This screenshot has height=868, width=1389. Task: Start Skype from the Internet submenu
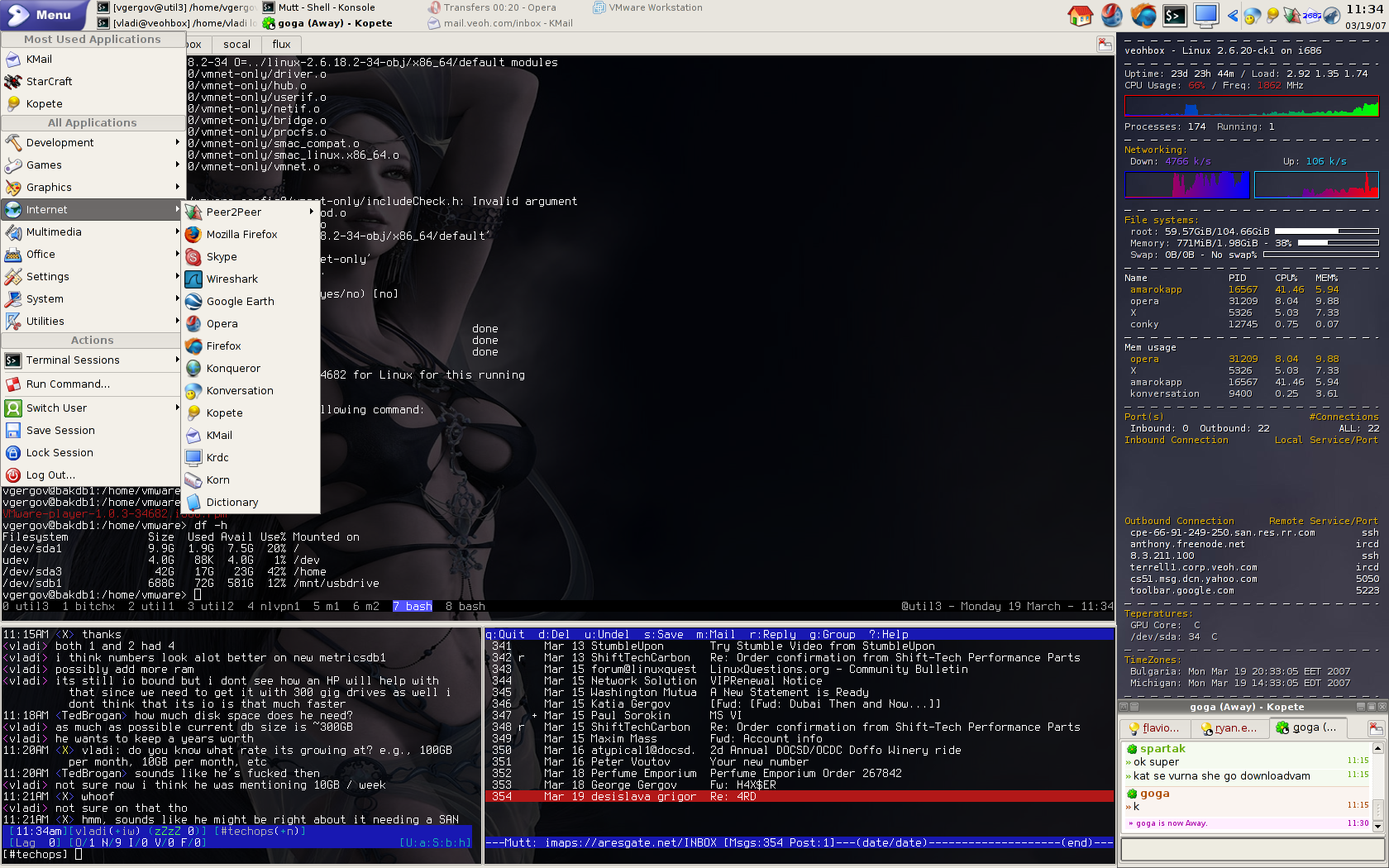point(221,257)
